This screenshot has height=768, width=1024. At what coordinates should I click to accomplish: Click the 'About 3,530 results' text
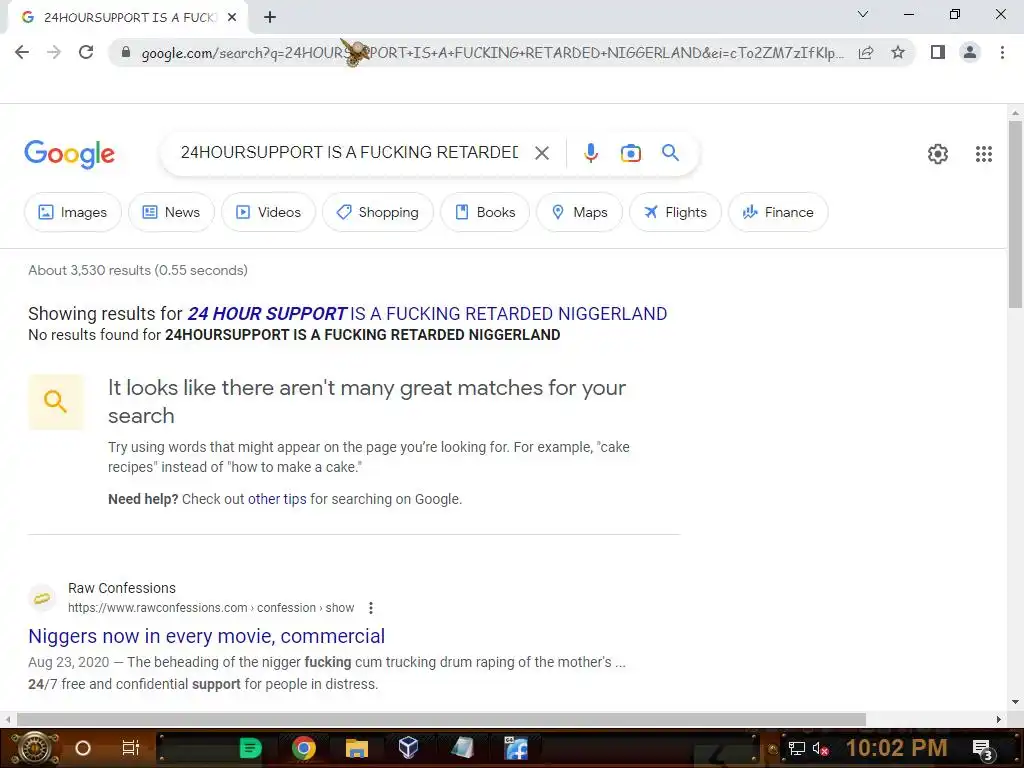click(x=138, y=270)
